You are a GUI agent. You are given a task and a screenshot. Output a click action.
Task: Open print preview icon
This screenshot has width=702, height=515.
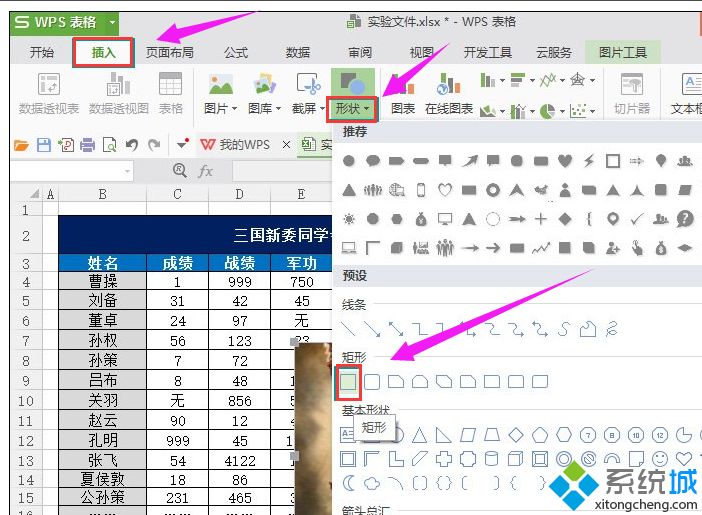(110, 145)
